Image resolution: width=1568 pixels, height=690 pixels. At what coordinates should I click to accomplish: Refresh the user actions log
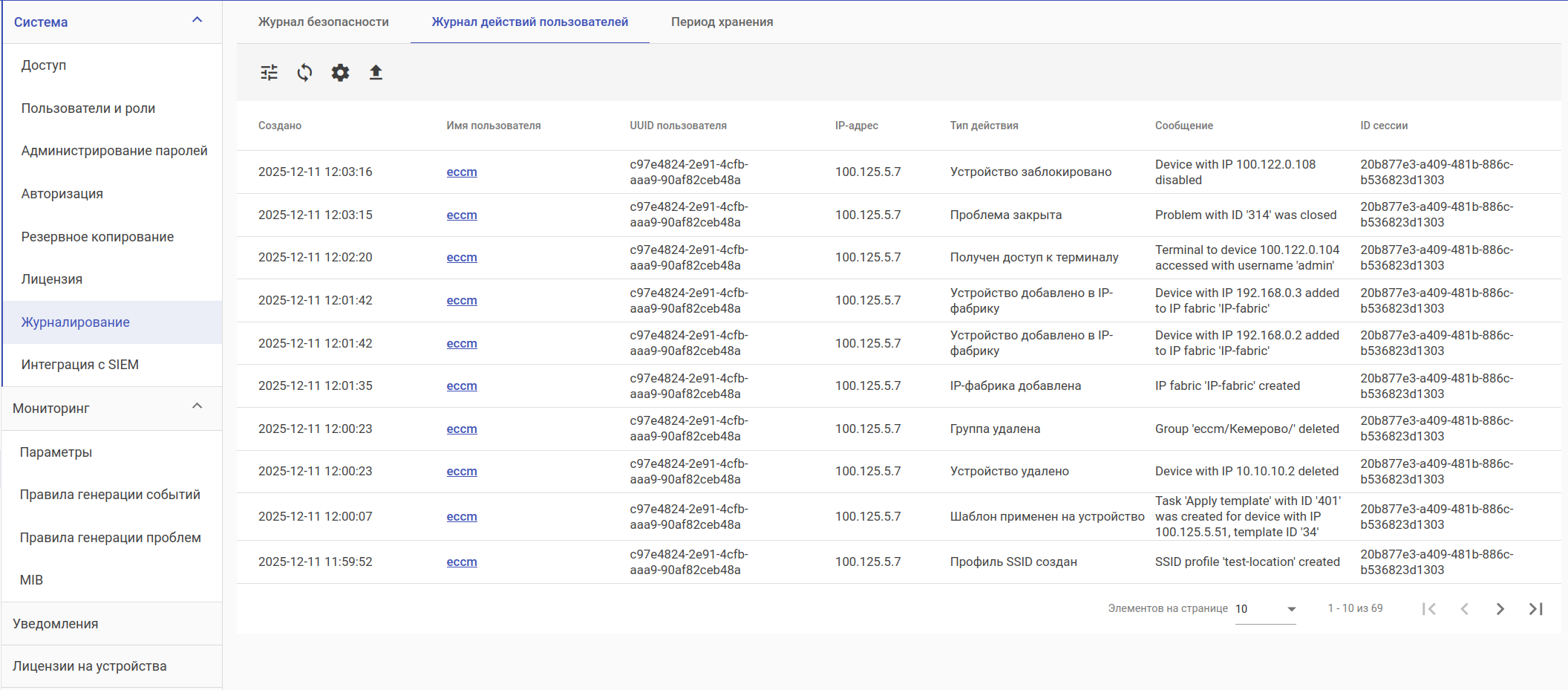304,72
